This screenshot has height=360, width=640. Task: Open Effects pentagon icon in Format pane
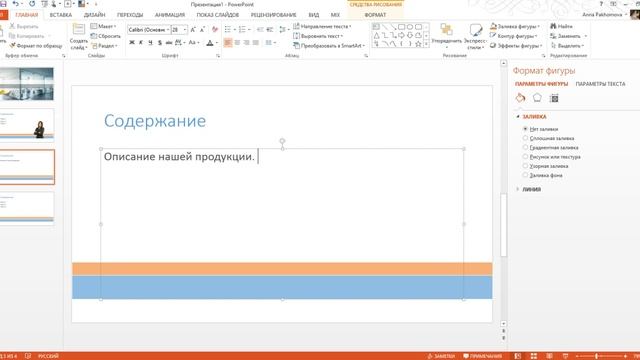(537, 98)
